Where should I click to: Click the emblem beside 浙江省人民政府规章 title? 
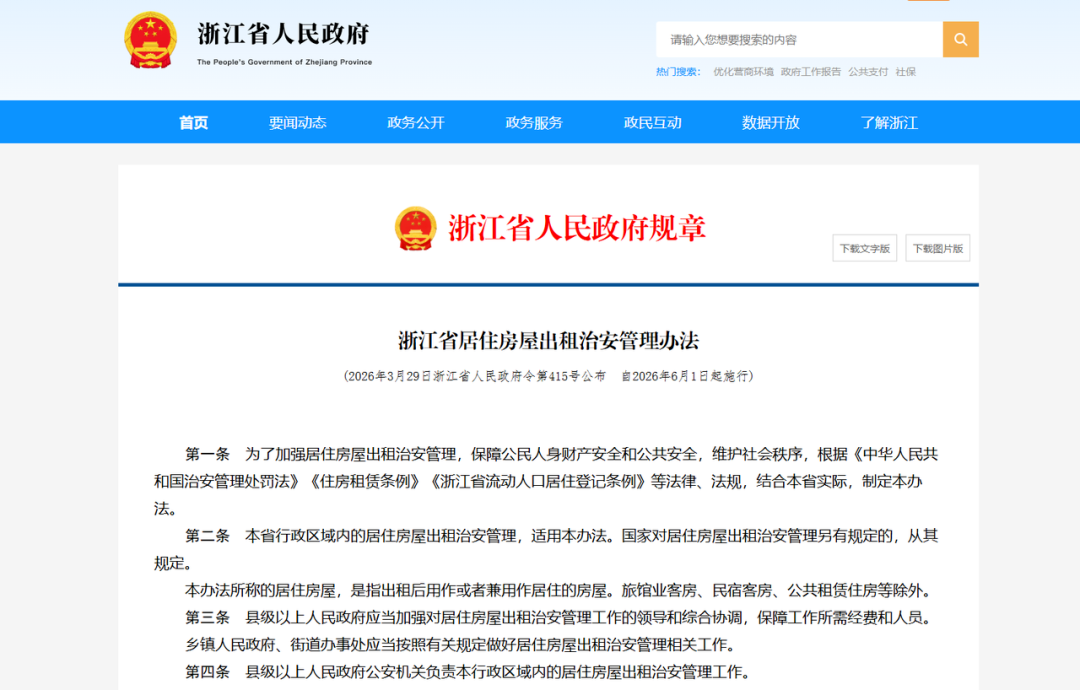415,229
